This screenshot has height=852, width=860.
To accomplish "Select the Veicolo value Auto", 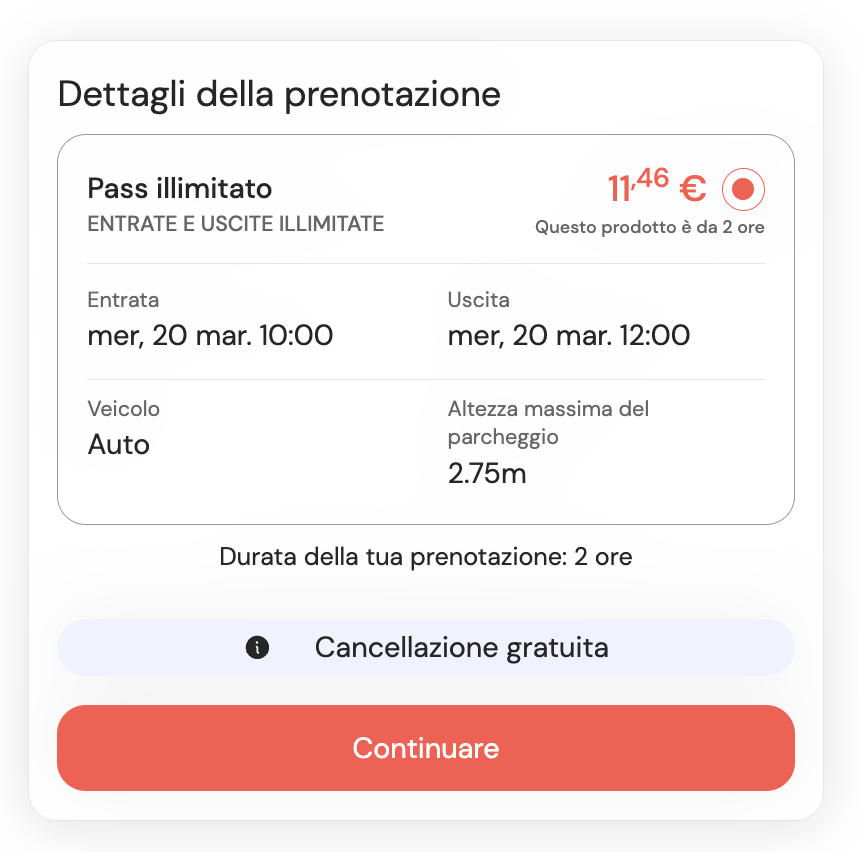I will point(119,444).
